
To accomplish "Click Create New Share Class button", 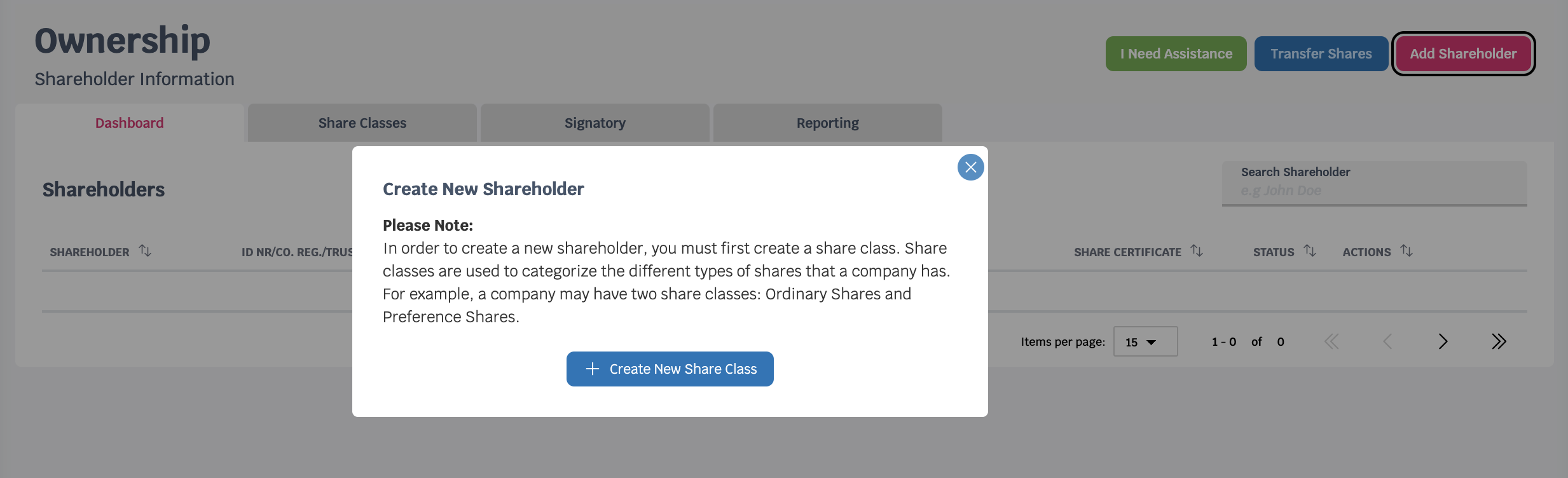I will [670, 369].
